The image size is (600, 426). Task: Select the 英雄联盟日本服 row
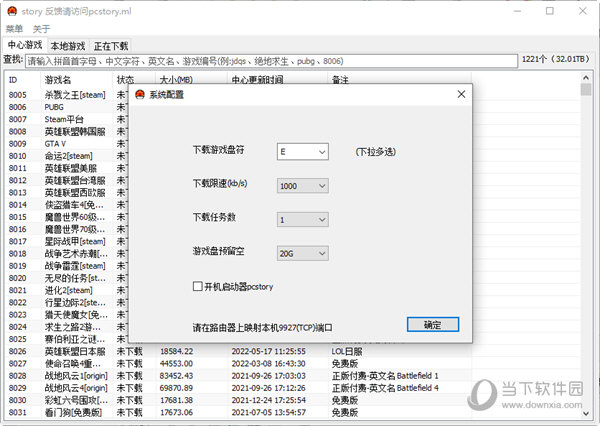pos(75,352)
